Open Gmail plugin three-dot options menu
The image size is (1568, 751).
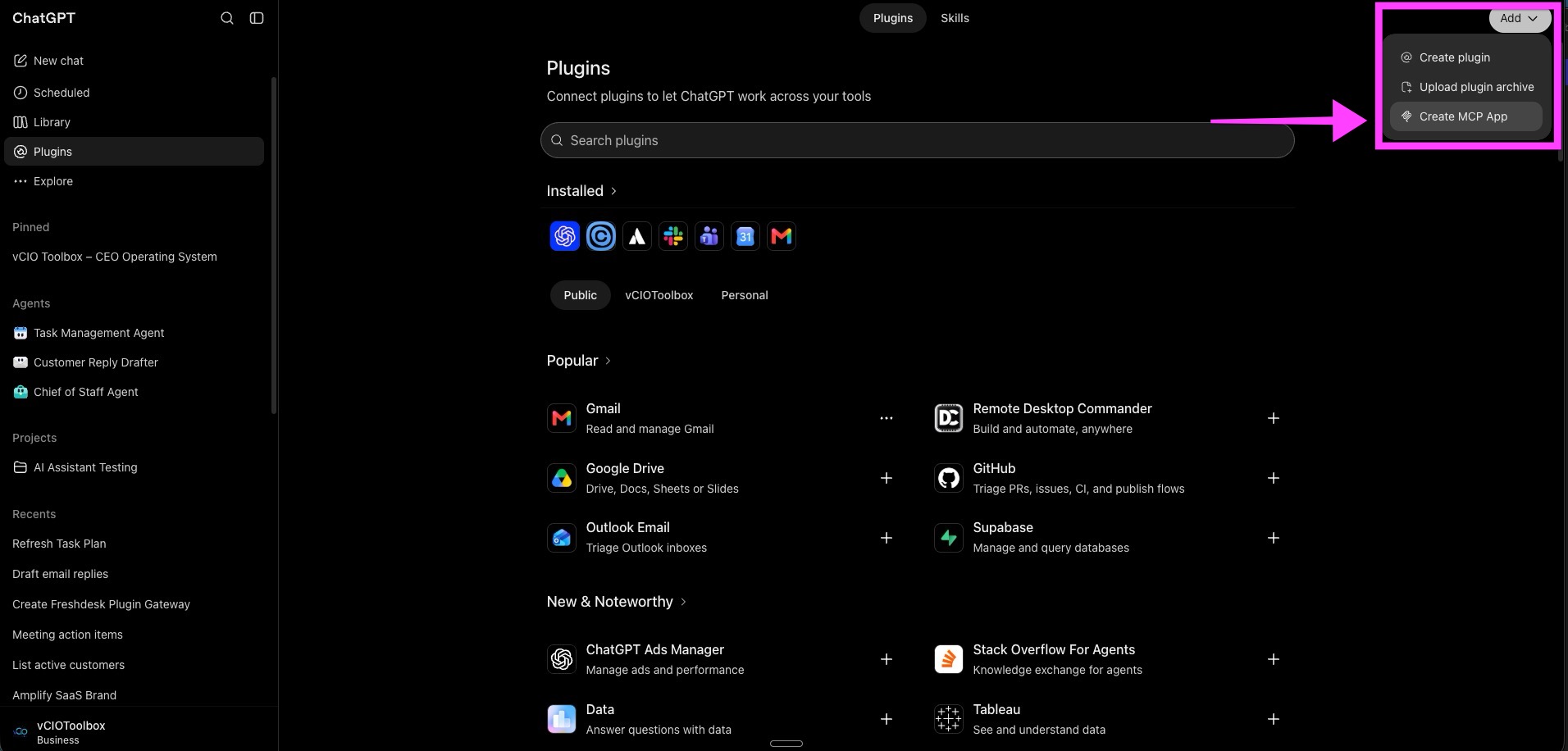click(x=887, y=418)
